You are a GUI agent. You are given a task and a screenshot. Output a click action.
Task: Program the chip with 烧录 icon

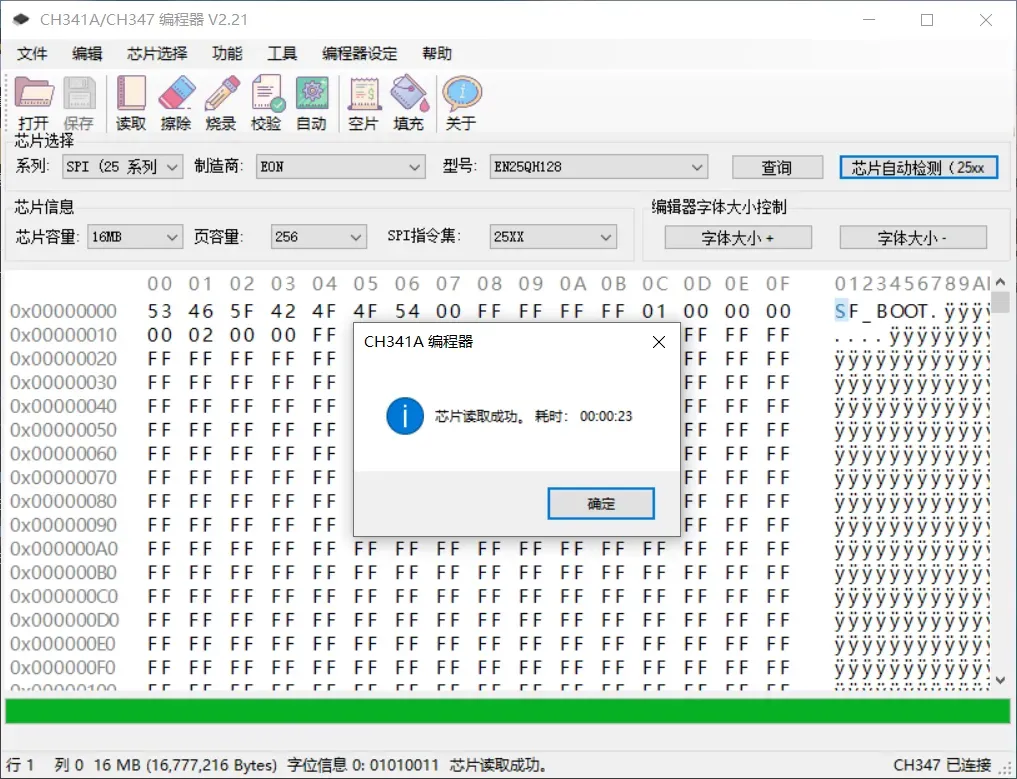[221, 103]
